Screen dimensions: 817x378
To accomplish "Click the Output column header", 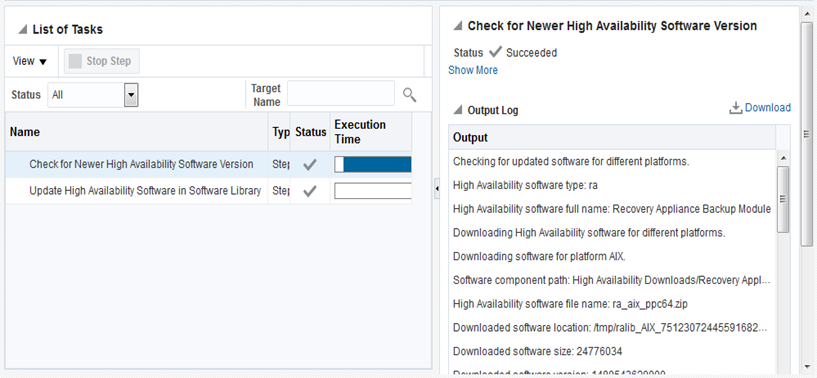I will [x=612, y=137].
